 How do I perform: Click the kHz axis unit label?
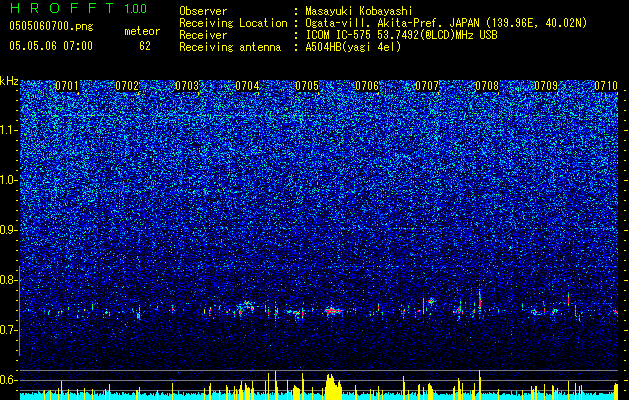coord(9,81)
